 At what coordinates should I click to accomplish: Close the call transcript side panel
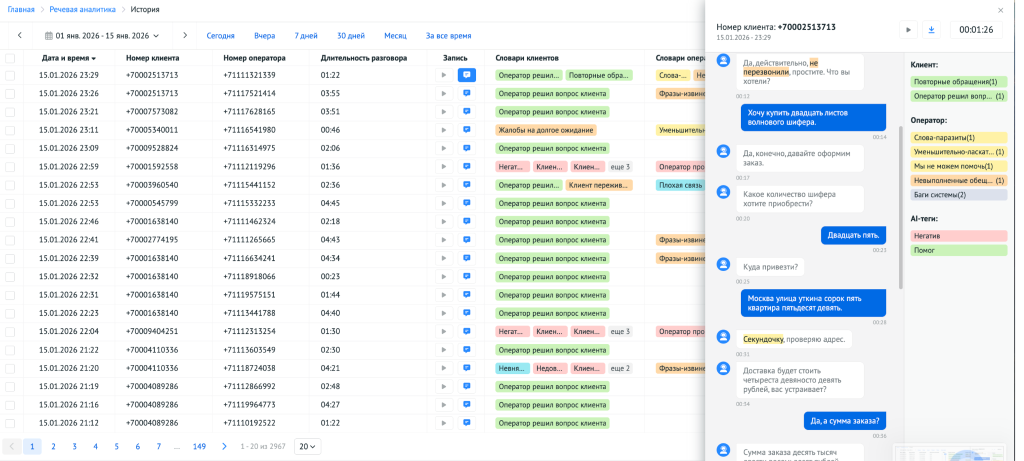click(x=1001, y=10)
